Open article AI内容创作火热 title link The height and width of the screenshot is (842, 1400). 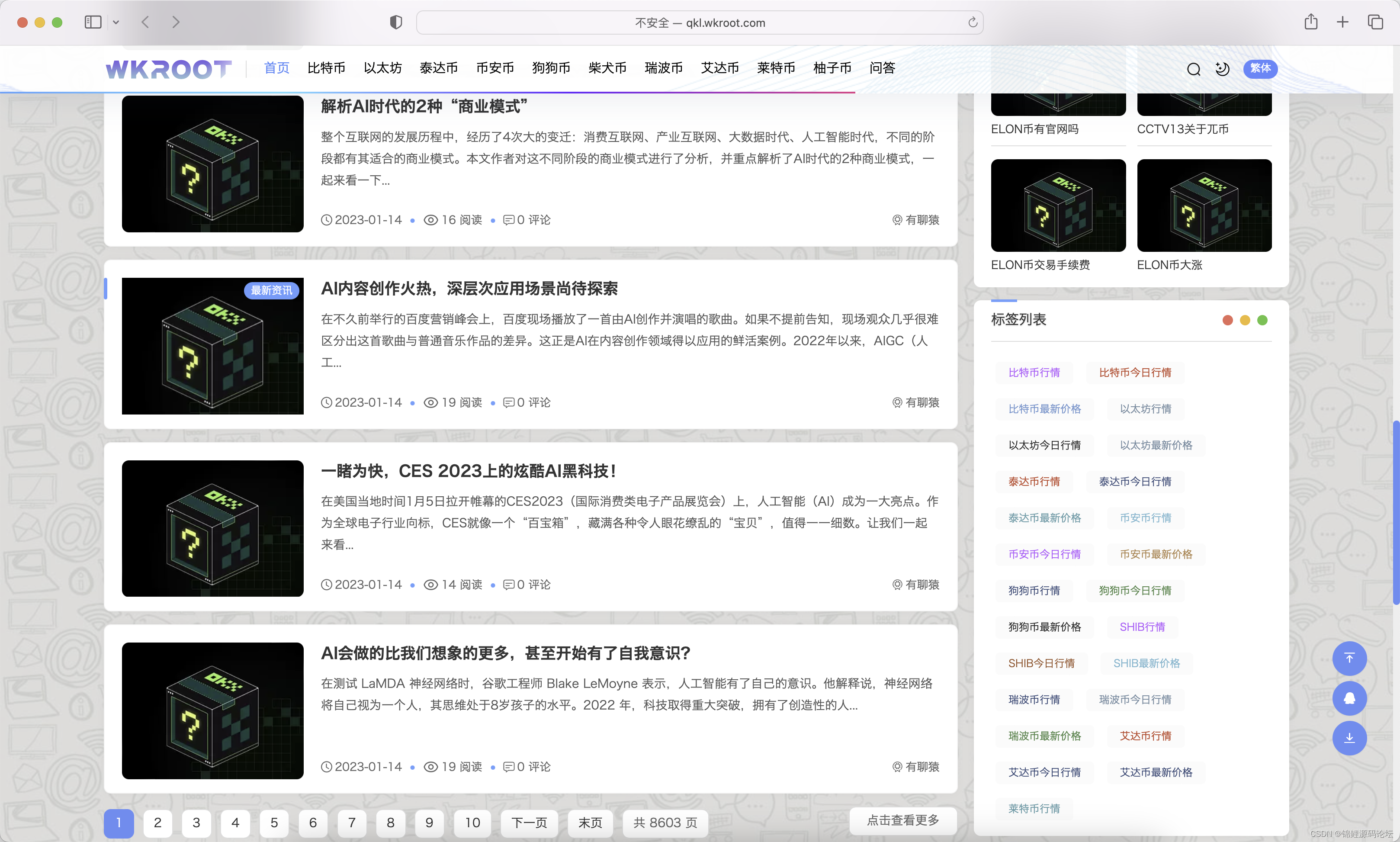click(x=469, y=289)
